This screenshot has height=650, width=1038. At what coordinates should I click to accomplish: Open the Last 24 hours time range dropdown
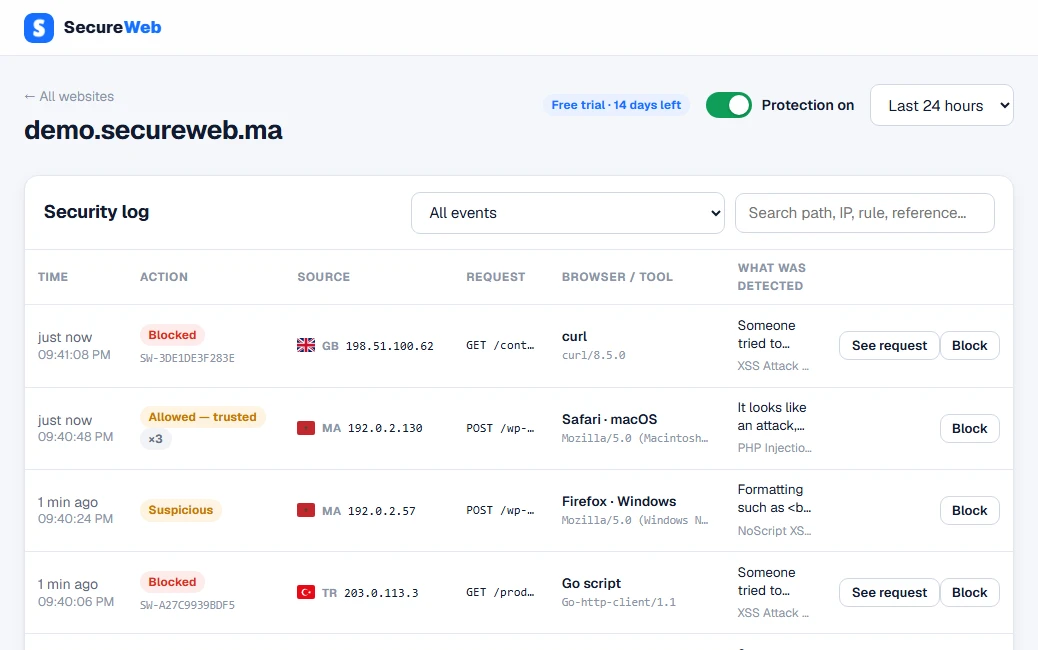pyautogui.click(x=941, y=105)
